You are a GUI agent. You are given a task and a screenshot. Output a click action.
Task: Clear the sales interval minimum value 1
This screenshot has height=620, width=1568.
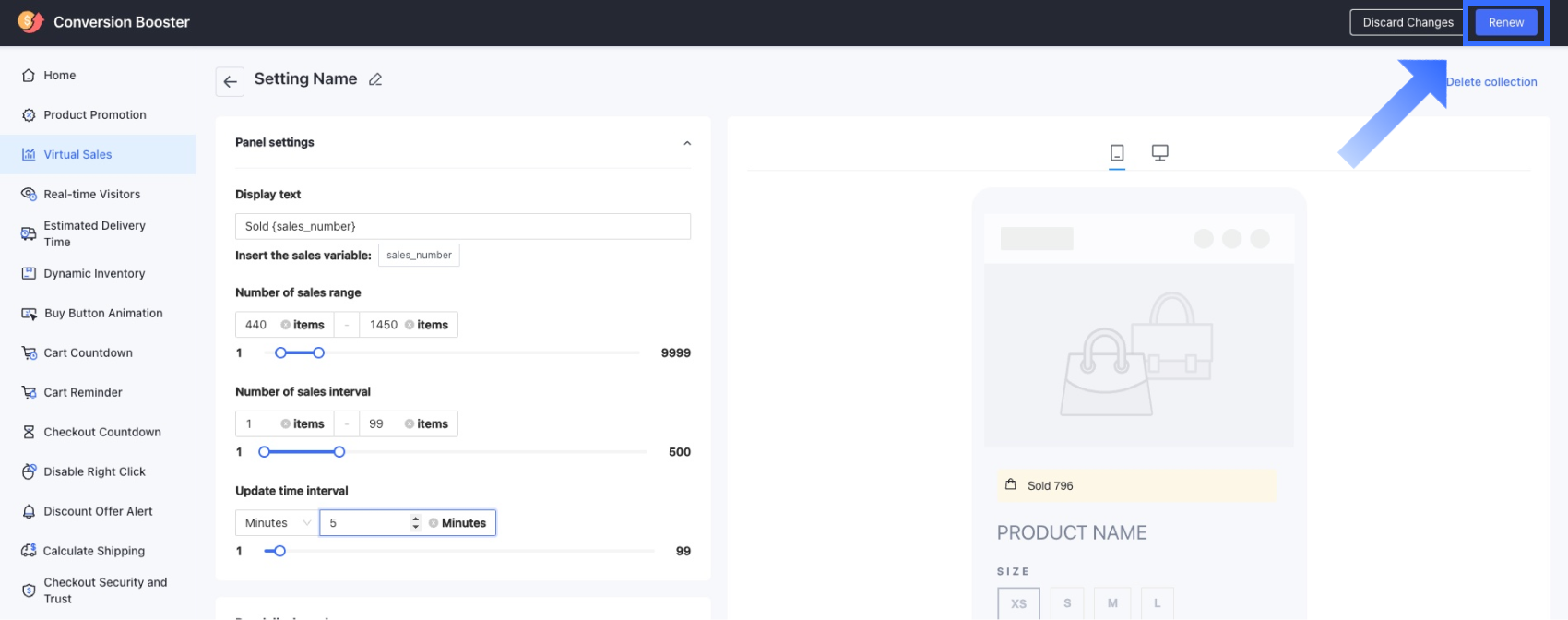(x=286, y=424)
